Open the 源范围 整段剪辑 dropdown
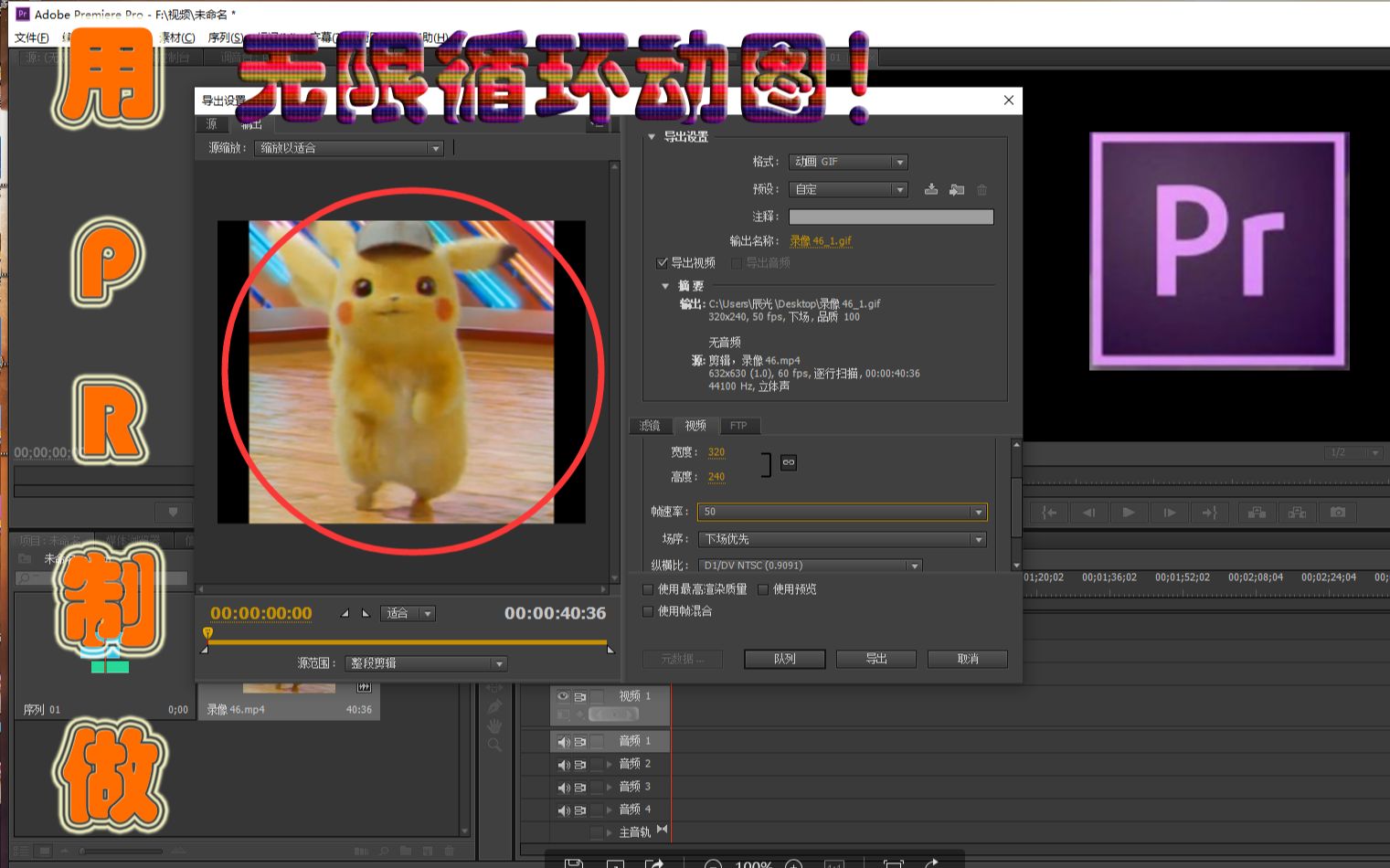 point(425,663)
